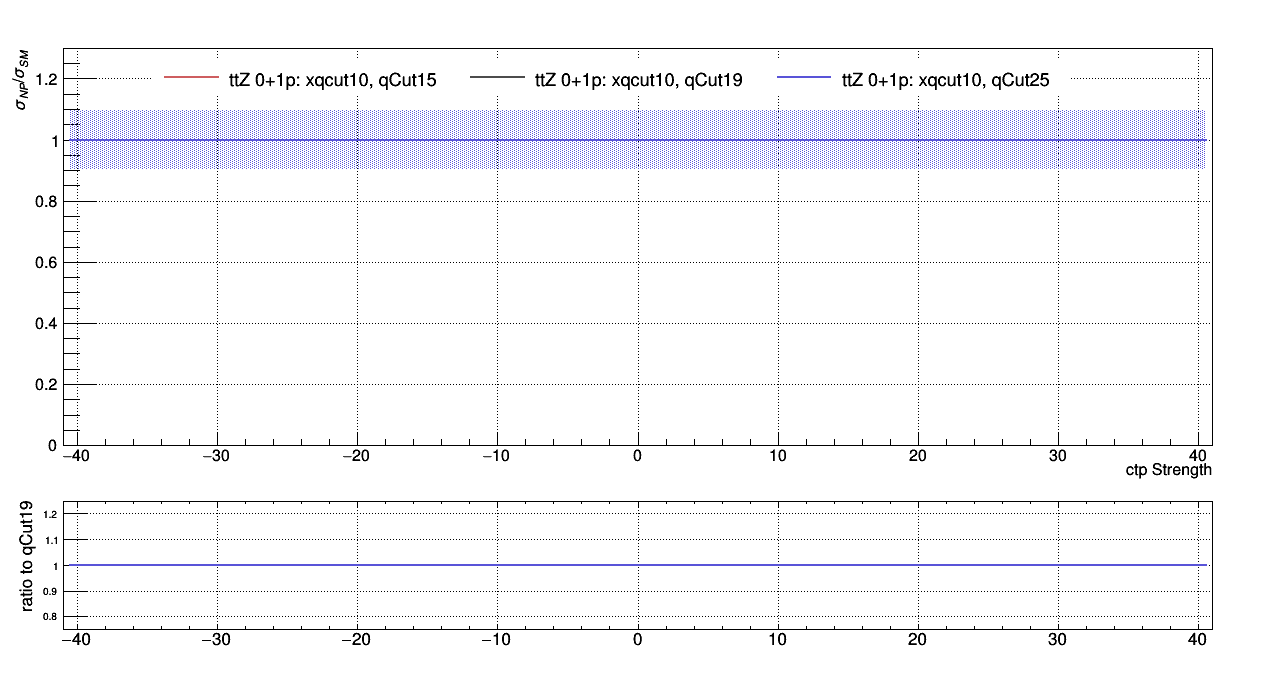The height and width of the screenshot is (692, 1276).
Task: Click upper plot y-axis tick label 0.8
Action: click(46, 201)
